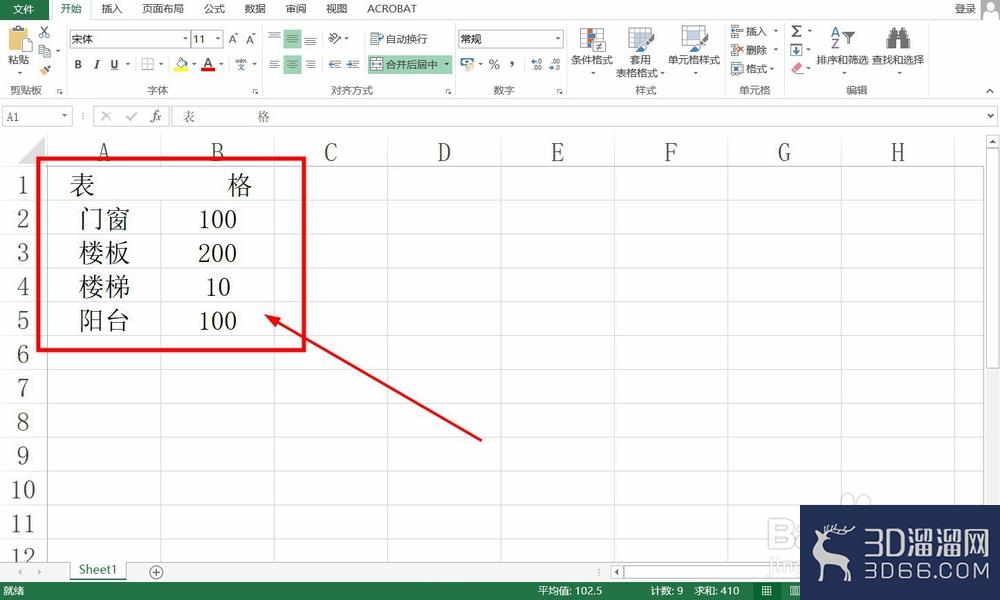This screenshot has height=600, width=1000.
Task: Click the Copy icon
Action: pos(44,51)
